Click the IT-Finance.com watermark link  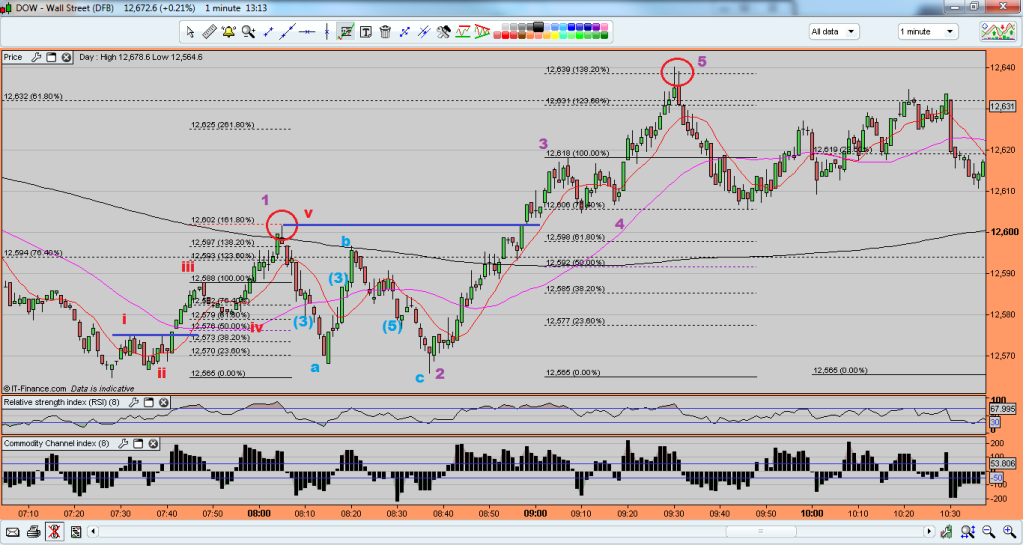click(x=35, y=388)
